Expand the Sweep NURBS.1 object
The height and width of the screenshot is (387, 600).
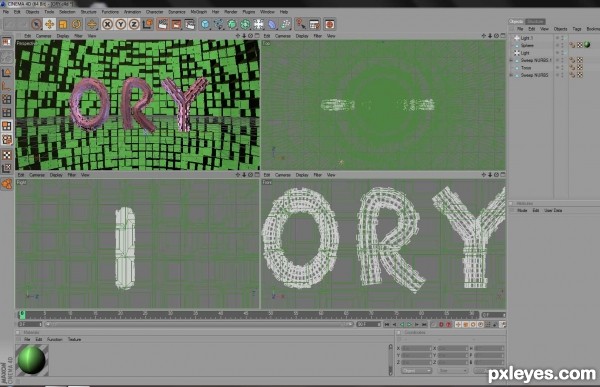point(510,60)
